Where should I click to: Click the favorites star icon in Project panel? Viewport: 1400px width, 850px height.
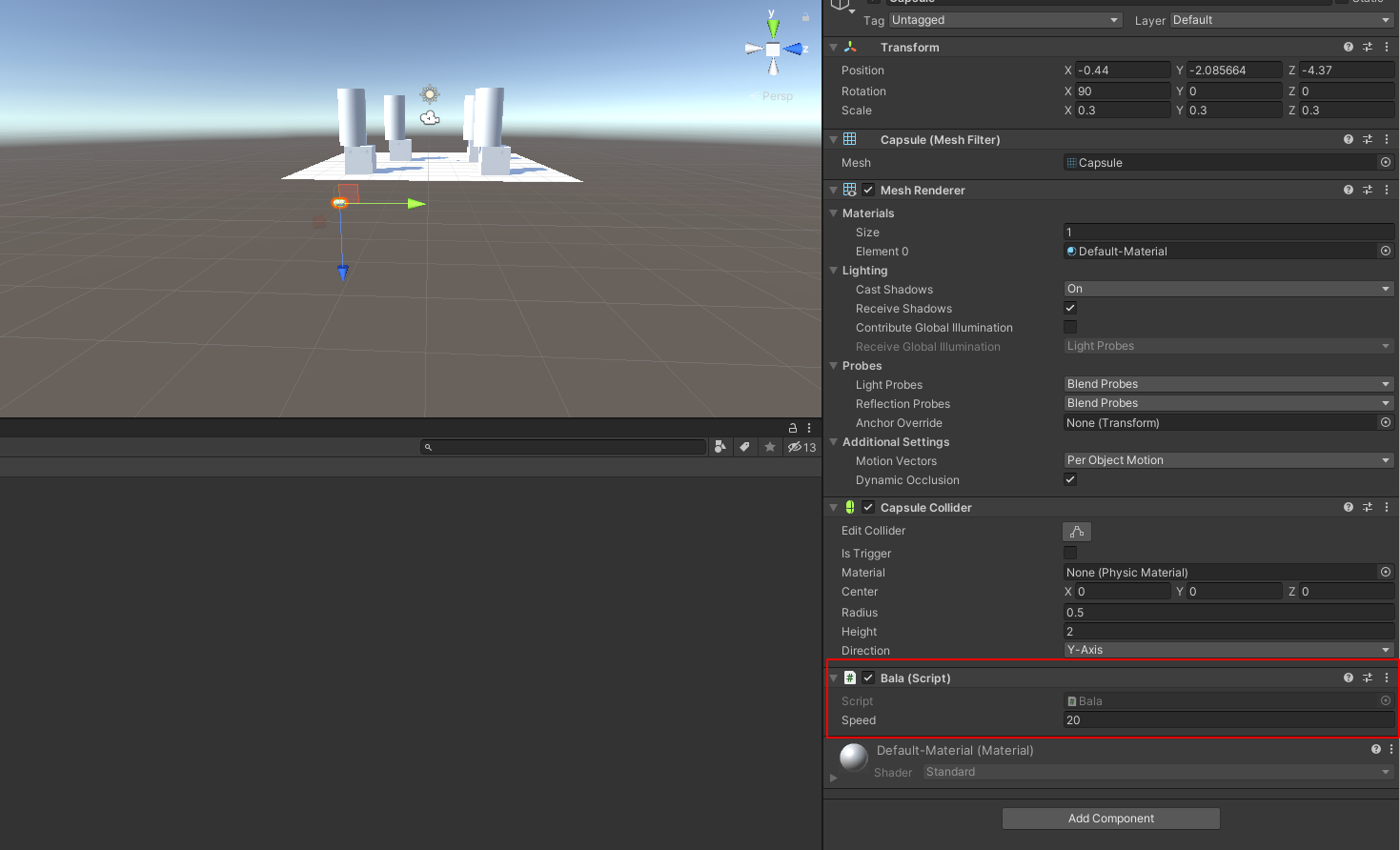[770, 447]
